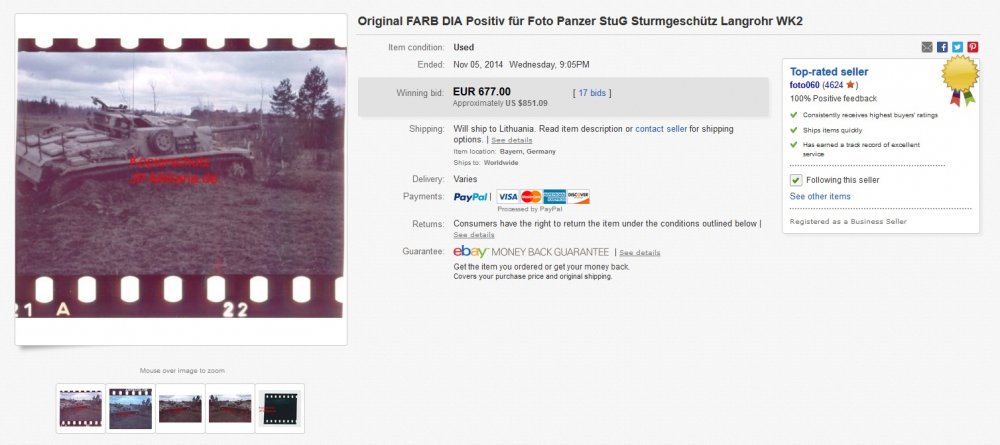
Task: Expand returns See details link
Action: click(474, 235)
